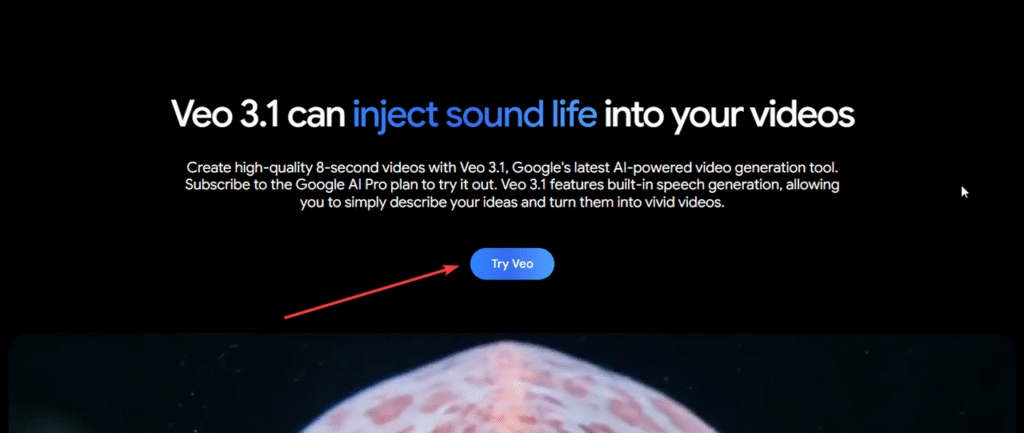Click the pink spotted jellyfish dome
This screenshot has height=433, width=1024.
click(x=509, y=392)
